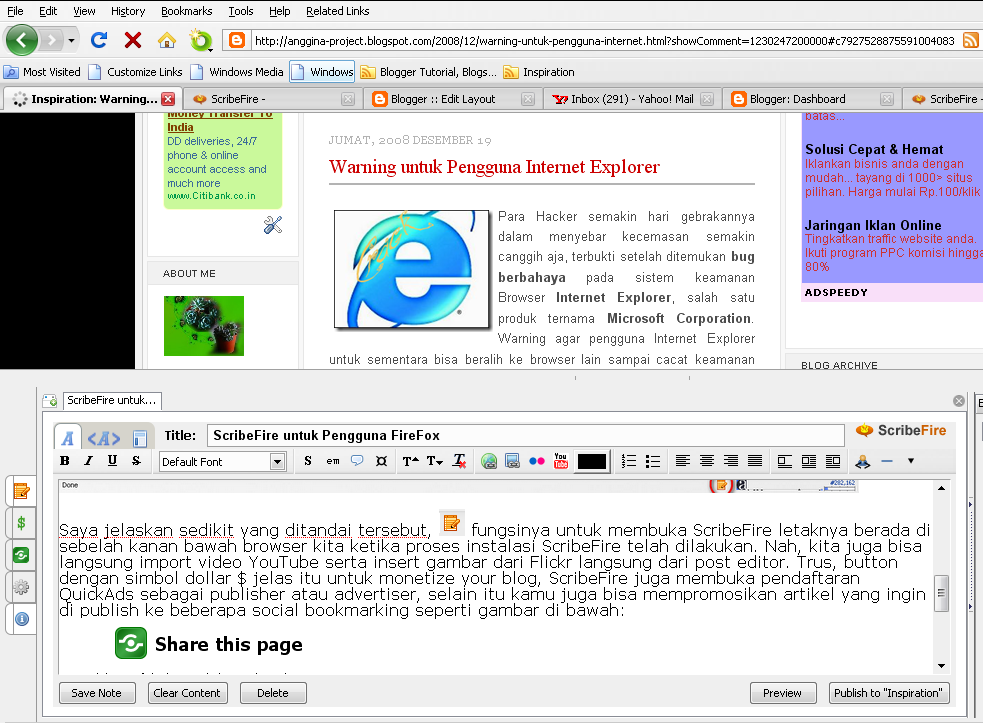Image resolution: width=983 pixels, height=723 pixels.
Task: Stop loading the page
Action: (133, 40)
